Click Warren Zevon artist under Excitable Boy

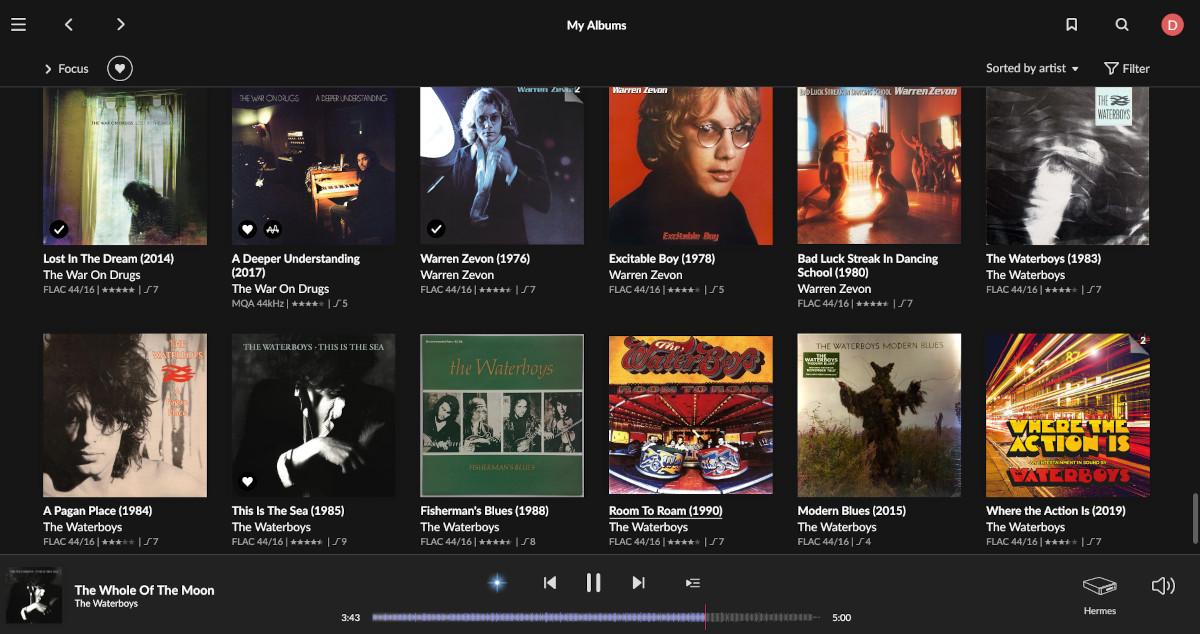[x=646, y=275]
